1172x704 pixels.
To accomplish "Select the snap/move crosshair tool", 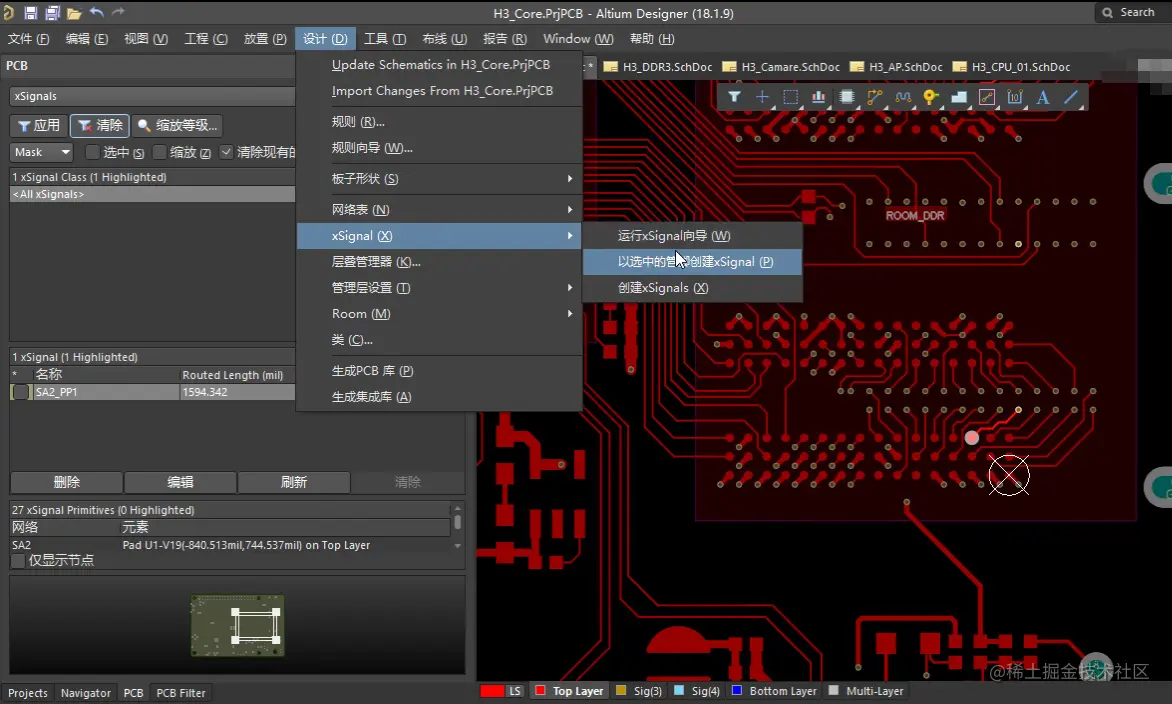I will pyautogui.click(x=762, y=96).
